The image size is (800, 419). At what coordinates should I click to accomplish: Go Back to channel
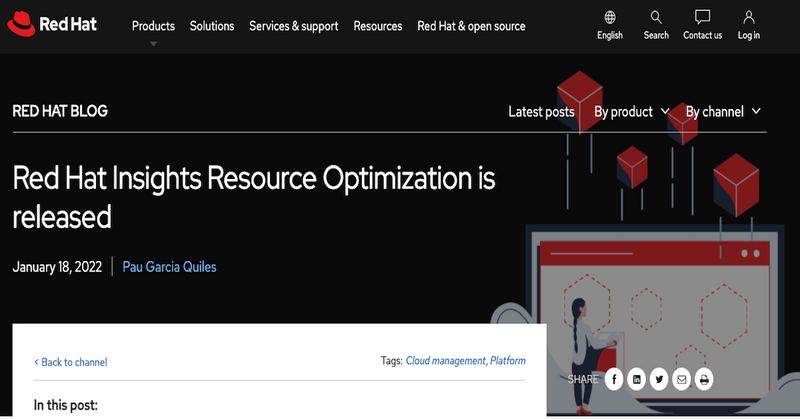point(70,362)
